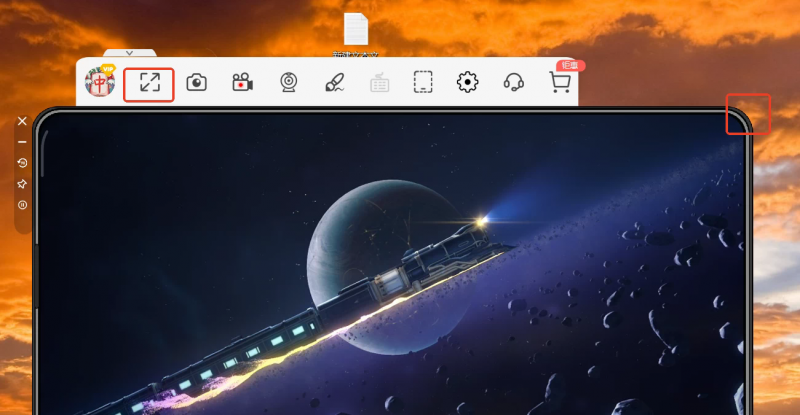Rotate the mirrored screen using the rotate icon

(x=22, y=163)
